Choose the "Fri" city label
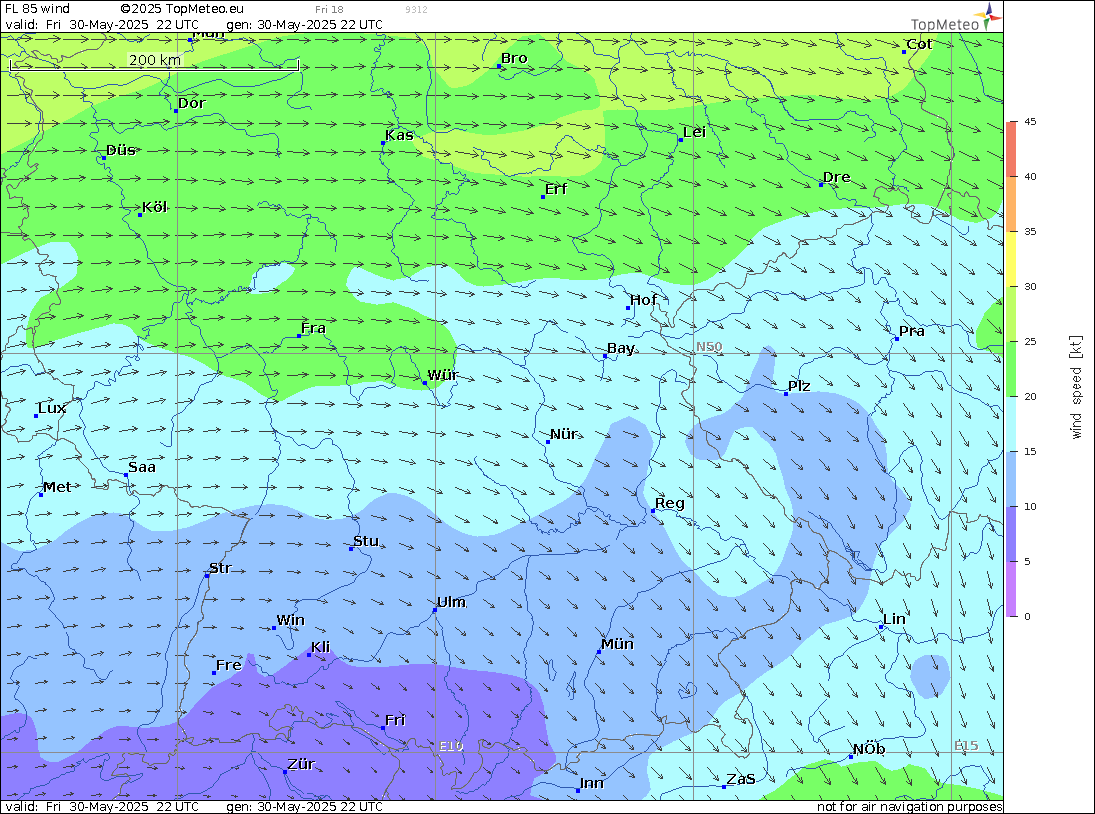 pyautogui.click(x=395, y=720)
